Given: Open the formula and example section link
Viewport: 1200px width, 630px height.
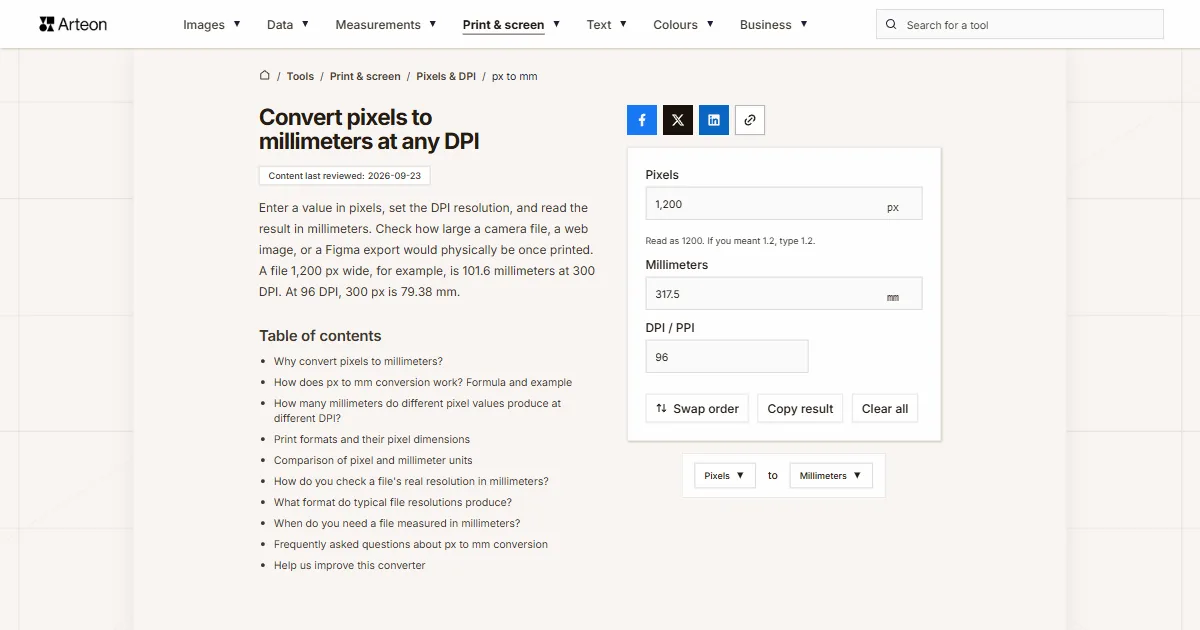Looking at the screenshot, I should 423,382.
